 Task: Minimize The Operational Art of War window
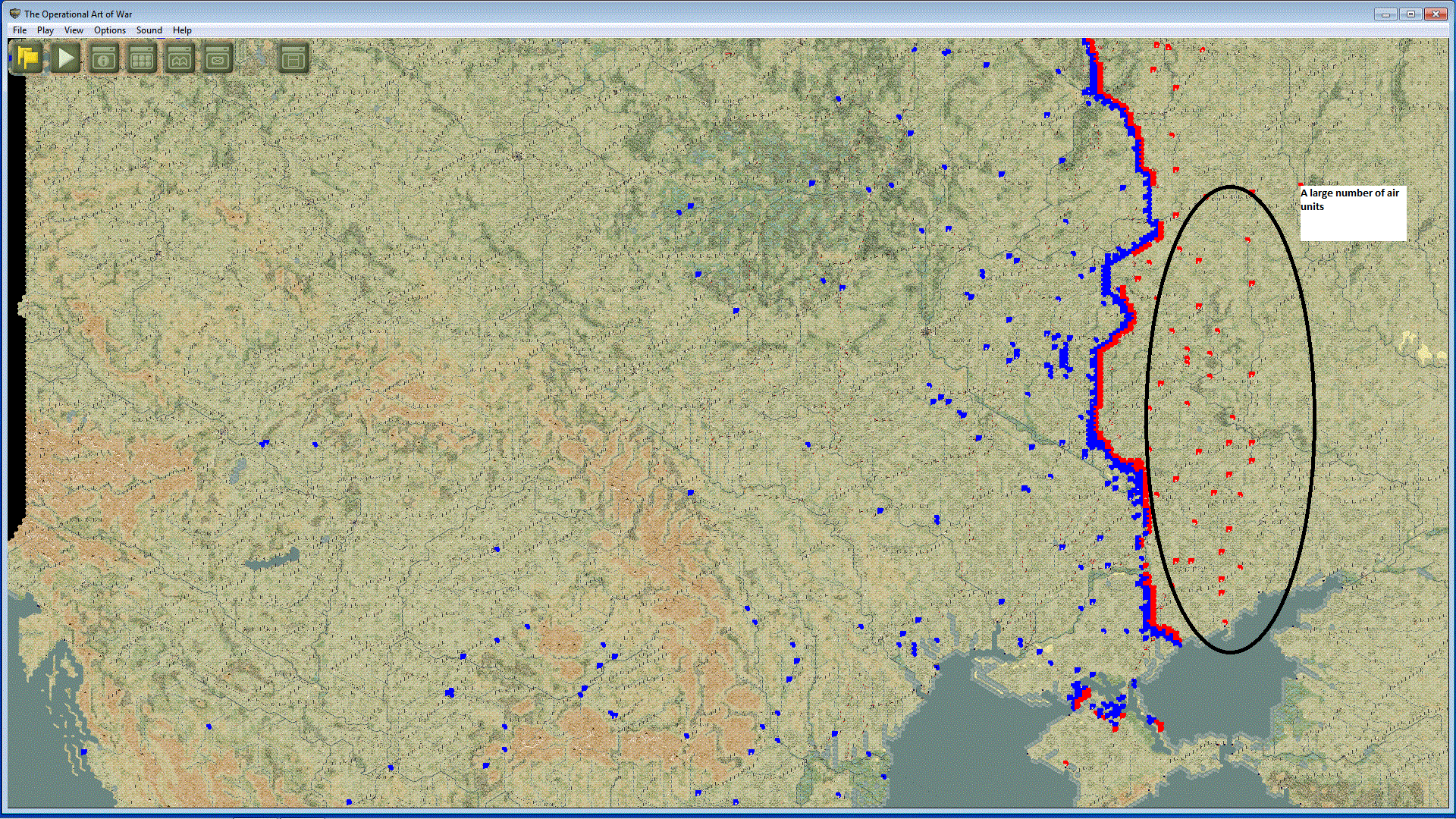[1385, 14]
